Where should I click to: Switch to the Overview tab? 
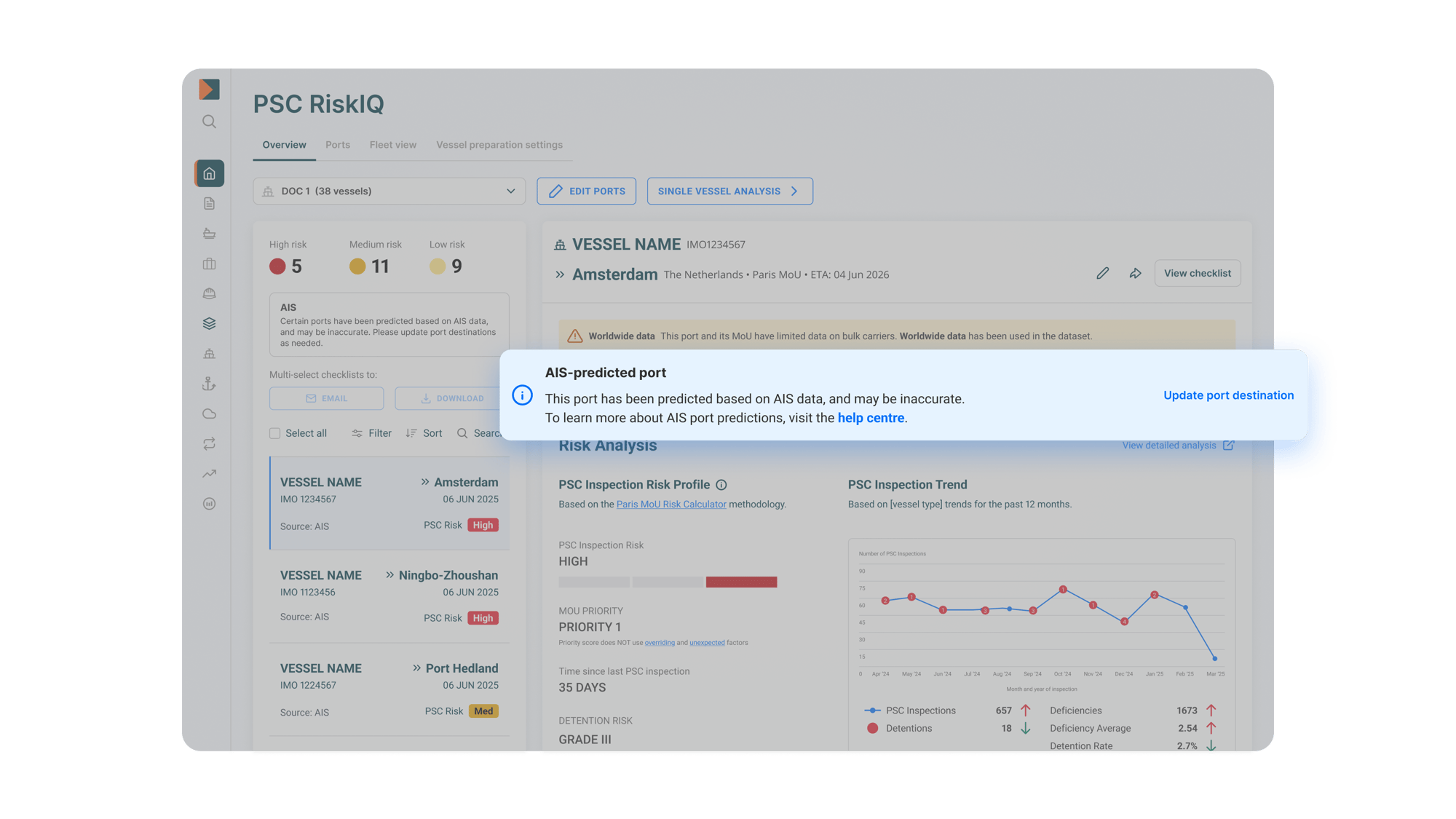pyautogui.click(x=284, y=145)
